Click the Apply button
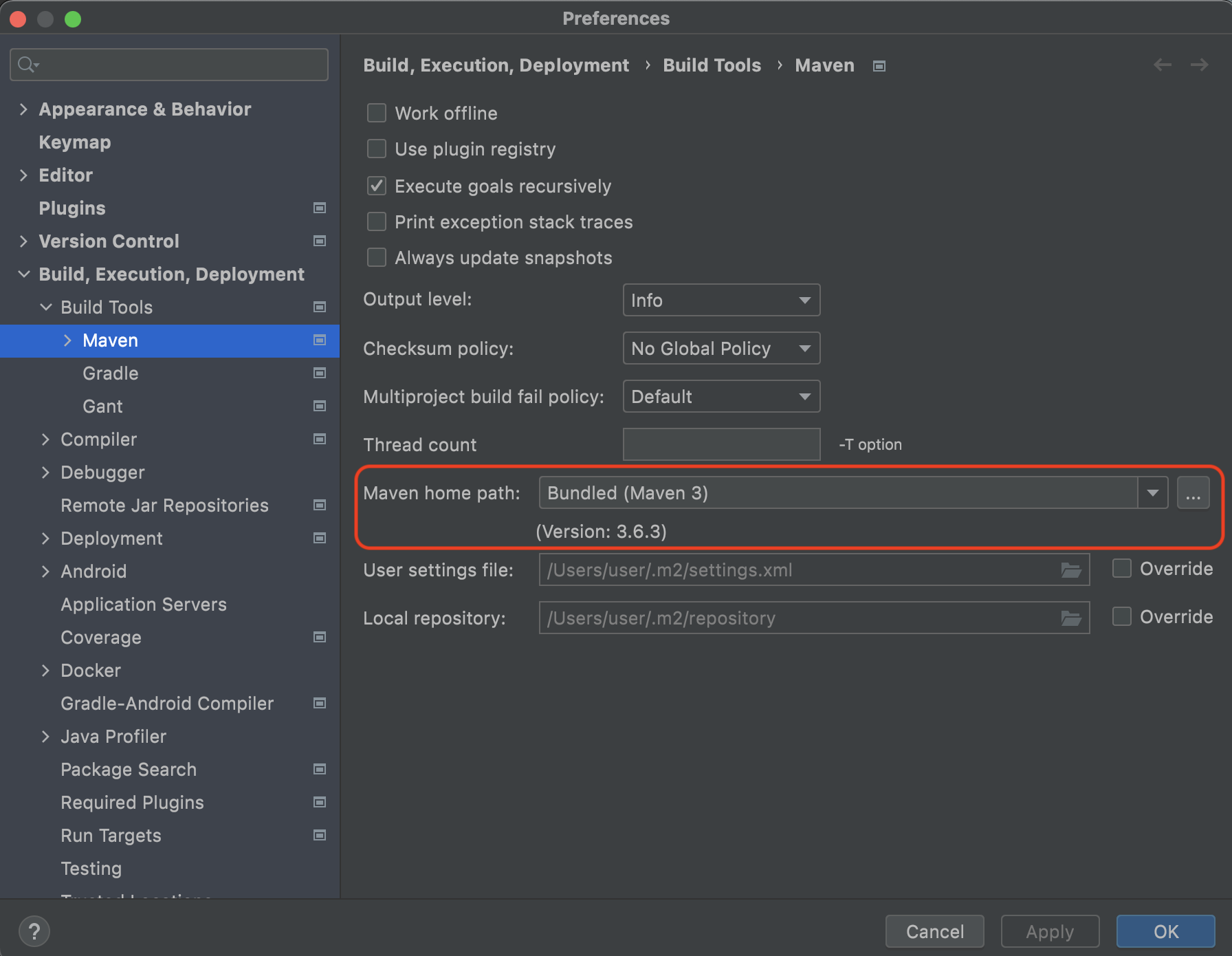The image size is (1232, 956). click(1050, 931)
